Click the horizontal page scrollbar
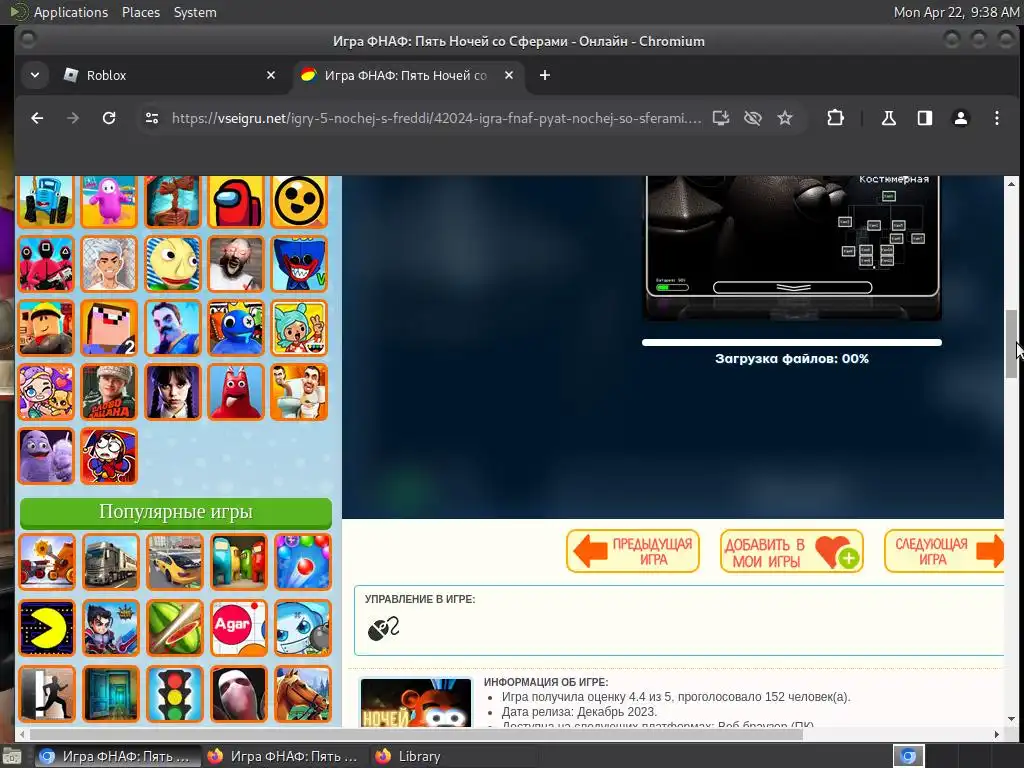1024x768 pixels. click(x=415, y=734)
